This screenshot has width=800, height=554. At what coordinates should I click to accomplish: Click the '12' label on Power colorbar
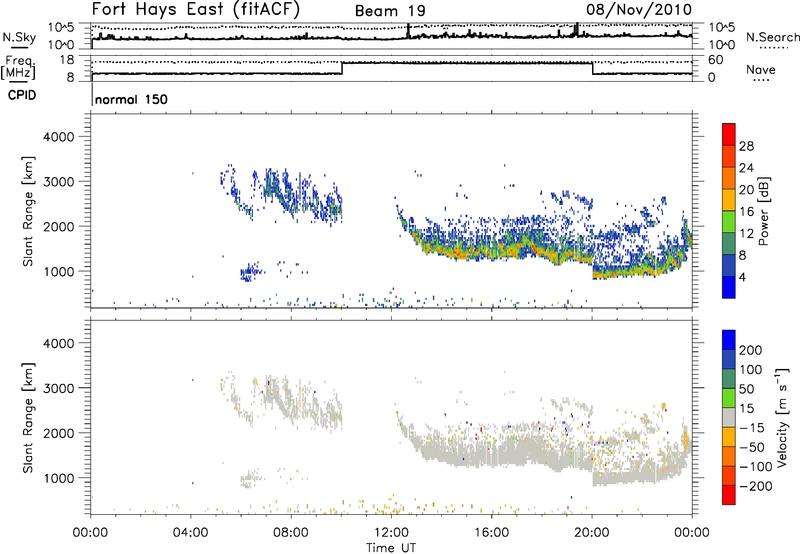[x=746, y=234]
